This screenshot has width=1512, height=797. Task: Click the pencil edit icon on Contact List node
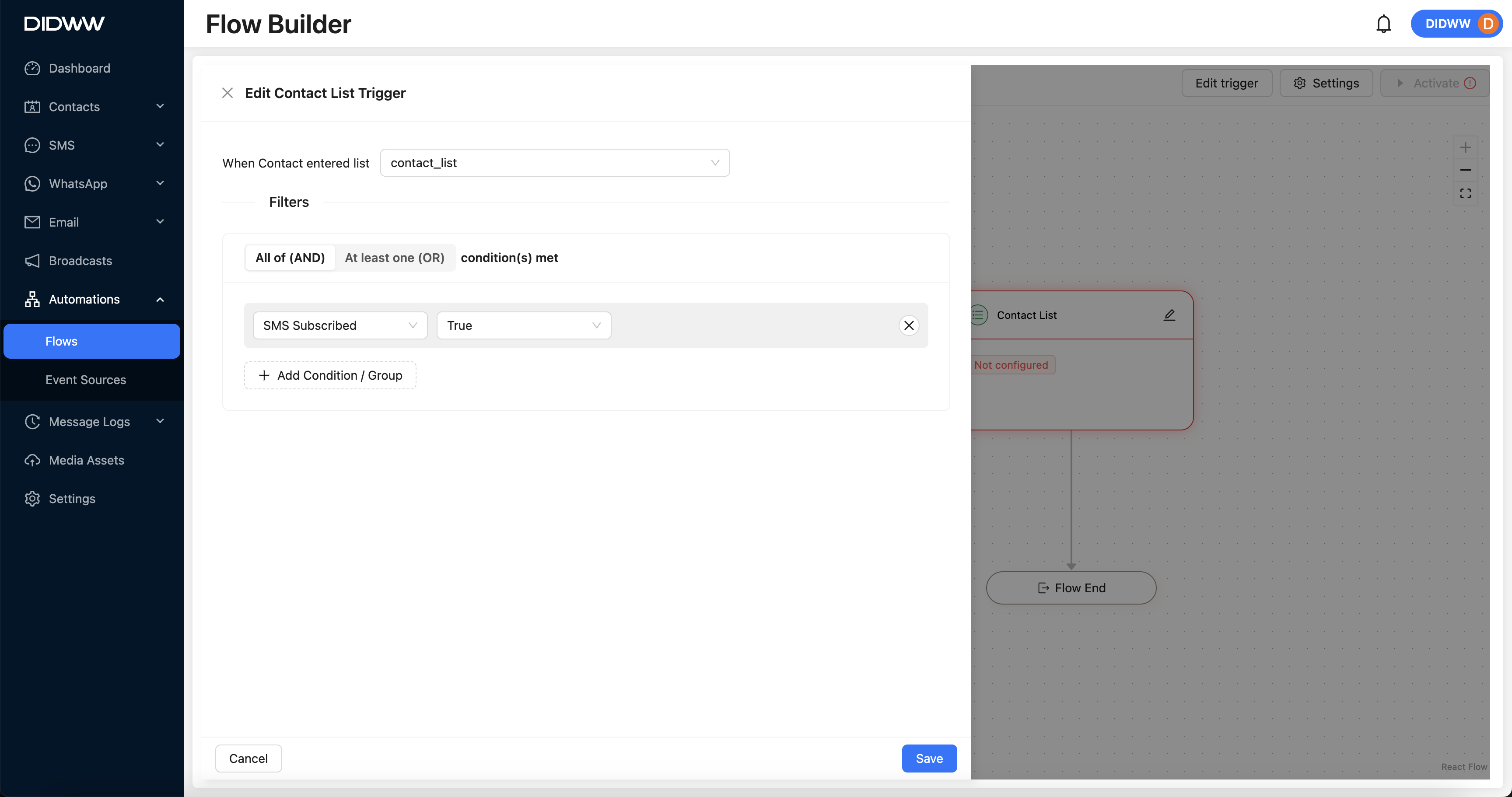pyautogui.click(x=1169, y=315)
